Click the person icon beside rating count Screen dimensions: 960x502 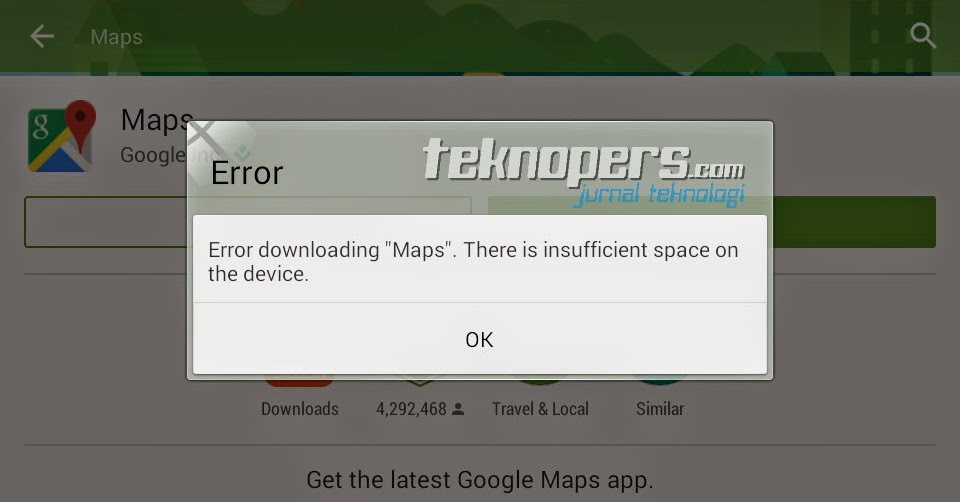(x=458, y=409)
